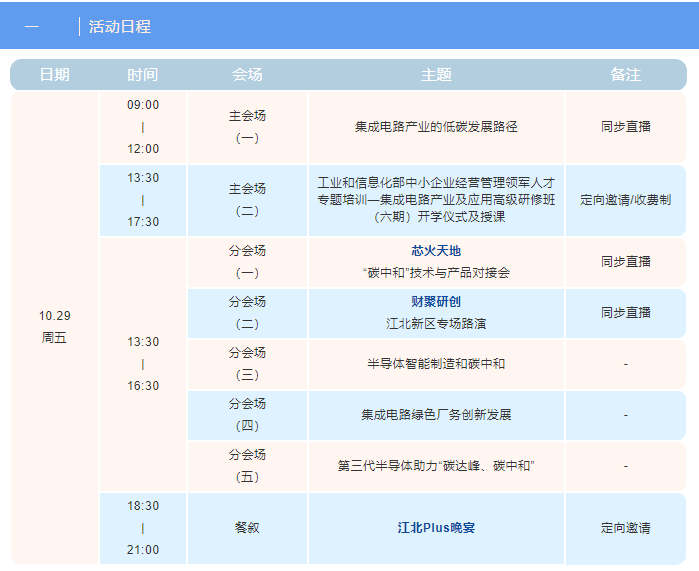Open the 芯火天地 session title
Viewport: 699px width, 571px height.
436,250
